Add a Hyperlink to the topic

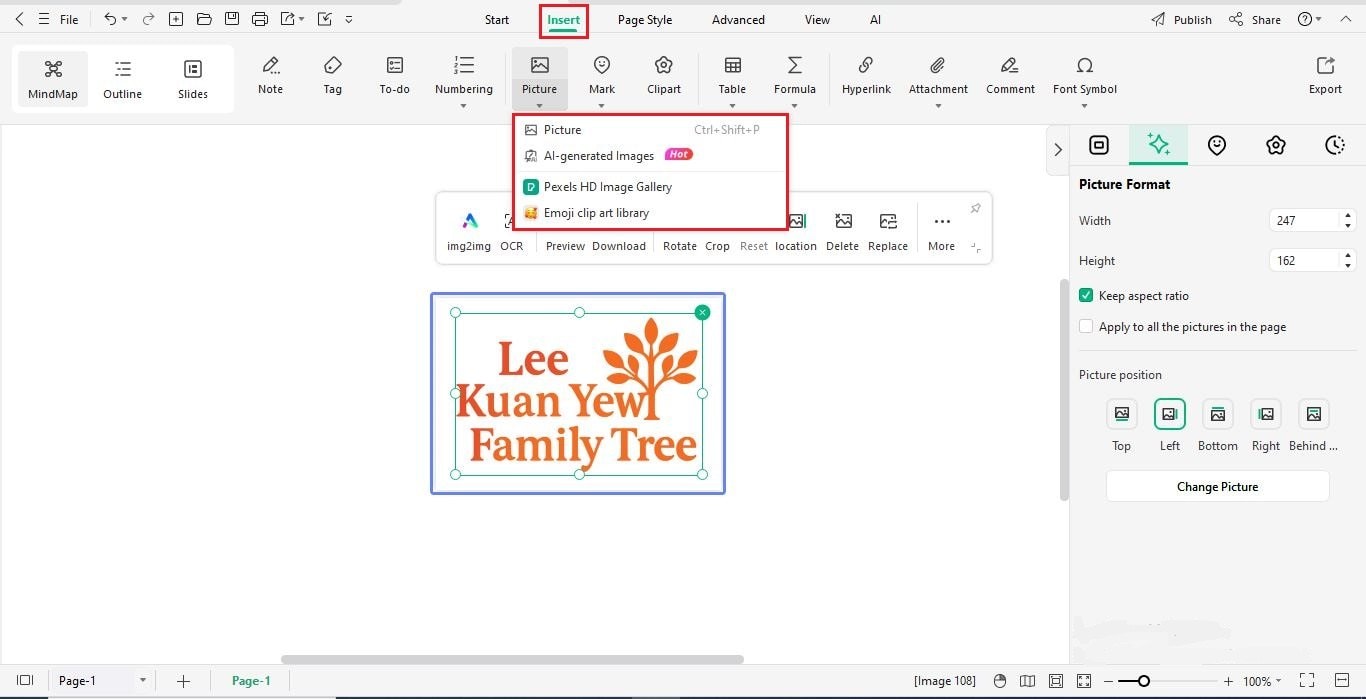click(x=867, y=76)
